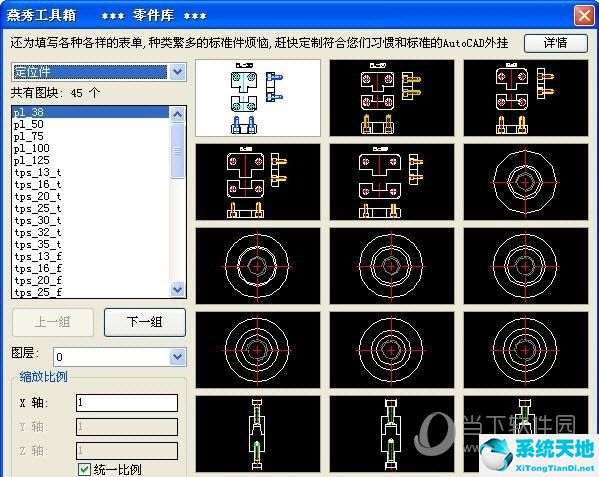
Task: Select tps_32_t in the block list
Action: 91,233
